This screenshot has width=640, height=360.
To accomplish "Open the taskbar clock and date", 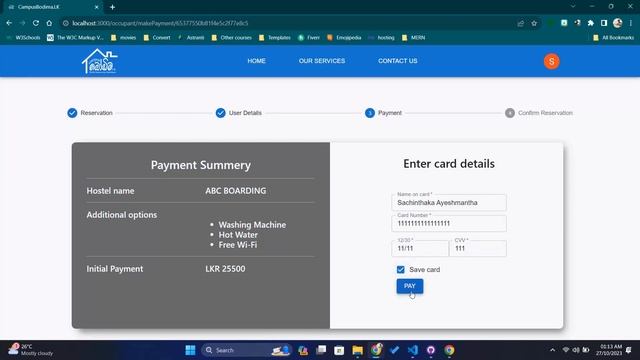I will click(609, 350).
